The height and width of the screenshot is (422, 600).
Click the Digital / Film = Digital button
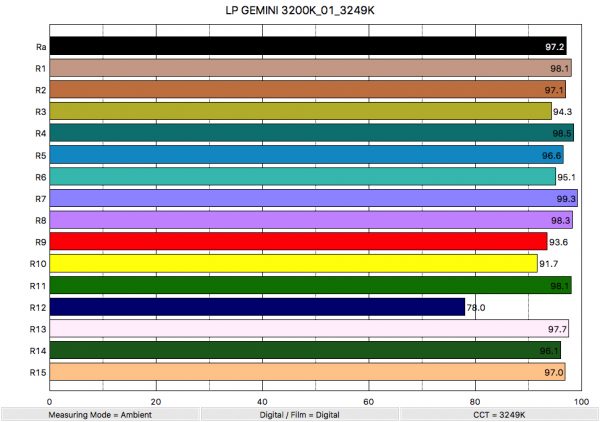click(300, 412)
